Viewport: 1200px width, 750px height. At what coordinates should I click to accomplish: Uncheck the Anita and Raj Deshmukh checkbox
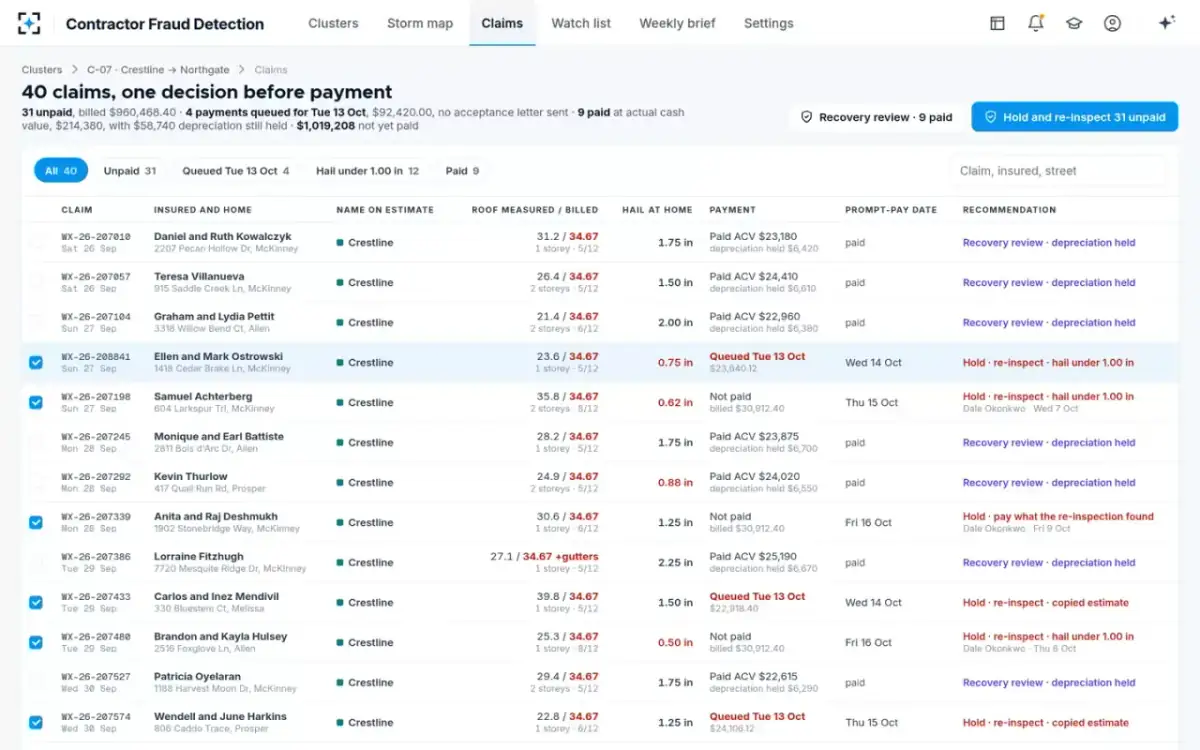36,522
